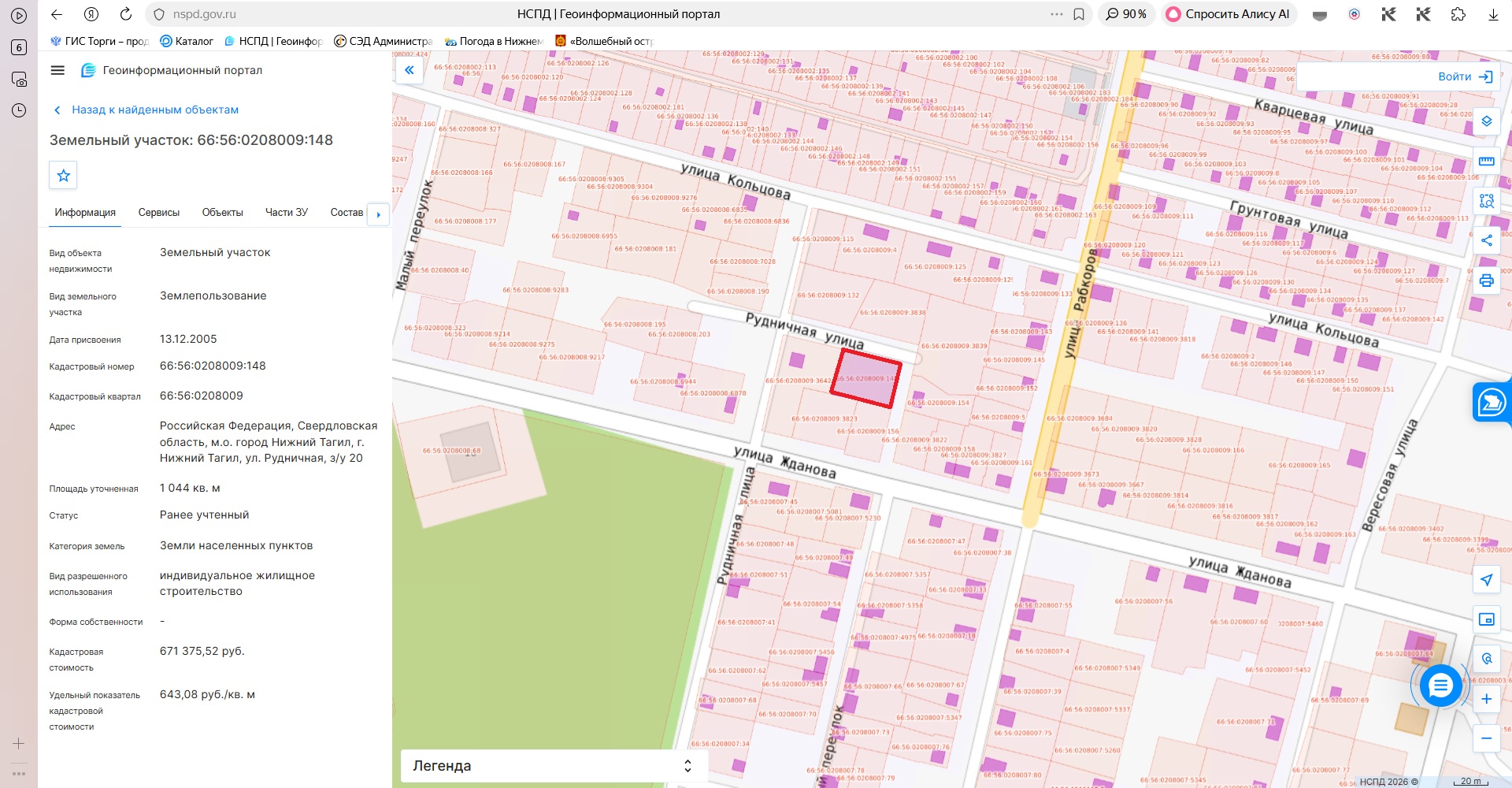Open the ГИС Торги bookmark
1512x788 pixels.
tap(99, 41)
